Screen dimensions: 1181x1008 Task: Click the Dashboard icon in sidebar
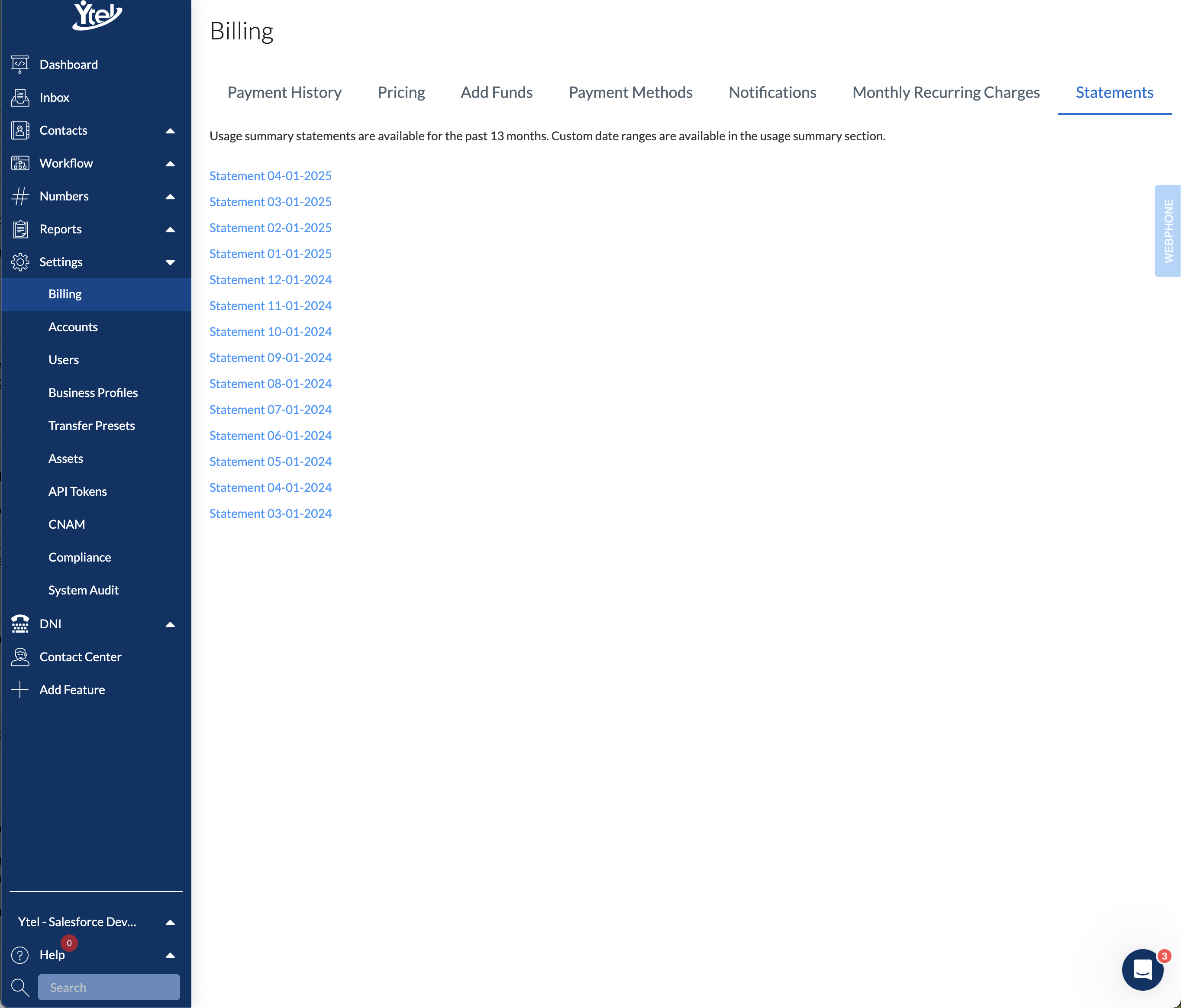coord(20,65)
